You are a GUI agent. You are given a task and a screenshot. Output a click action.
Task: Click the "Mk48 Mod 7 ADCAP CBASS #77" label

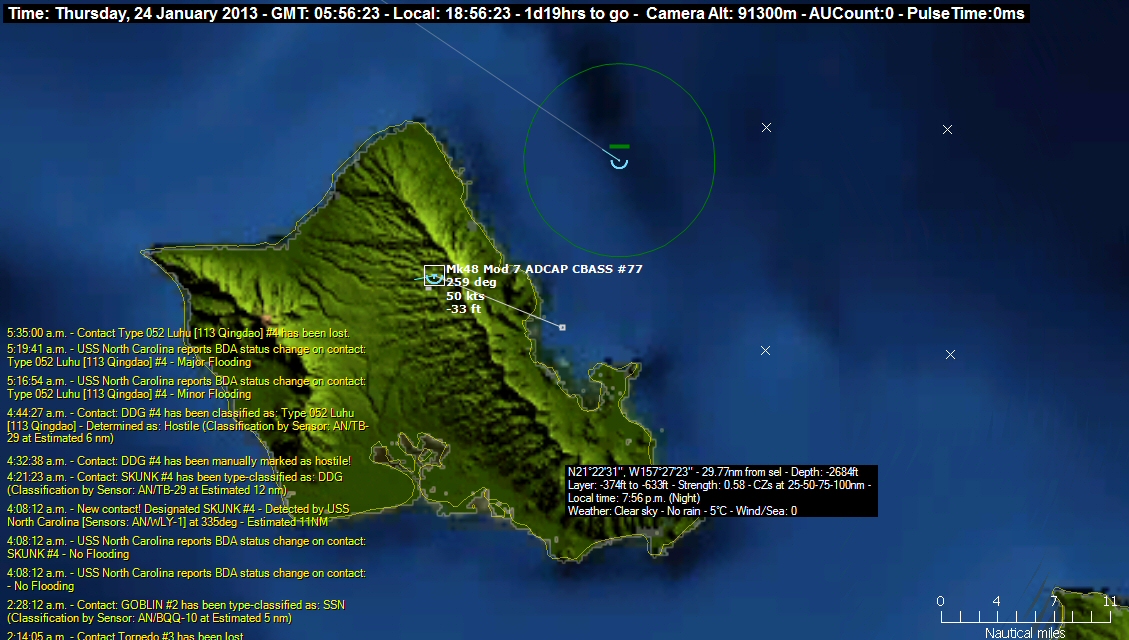pyautogui.click(x=544, y=269)
